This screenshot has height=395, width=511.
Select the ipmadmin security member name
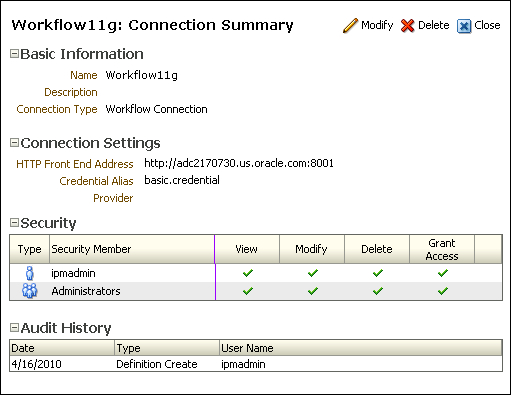pos(73,273)
